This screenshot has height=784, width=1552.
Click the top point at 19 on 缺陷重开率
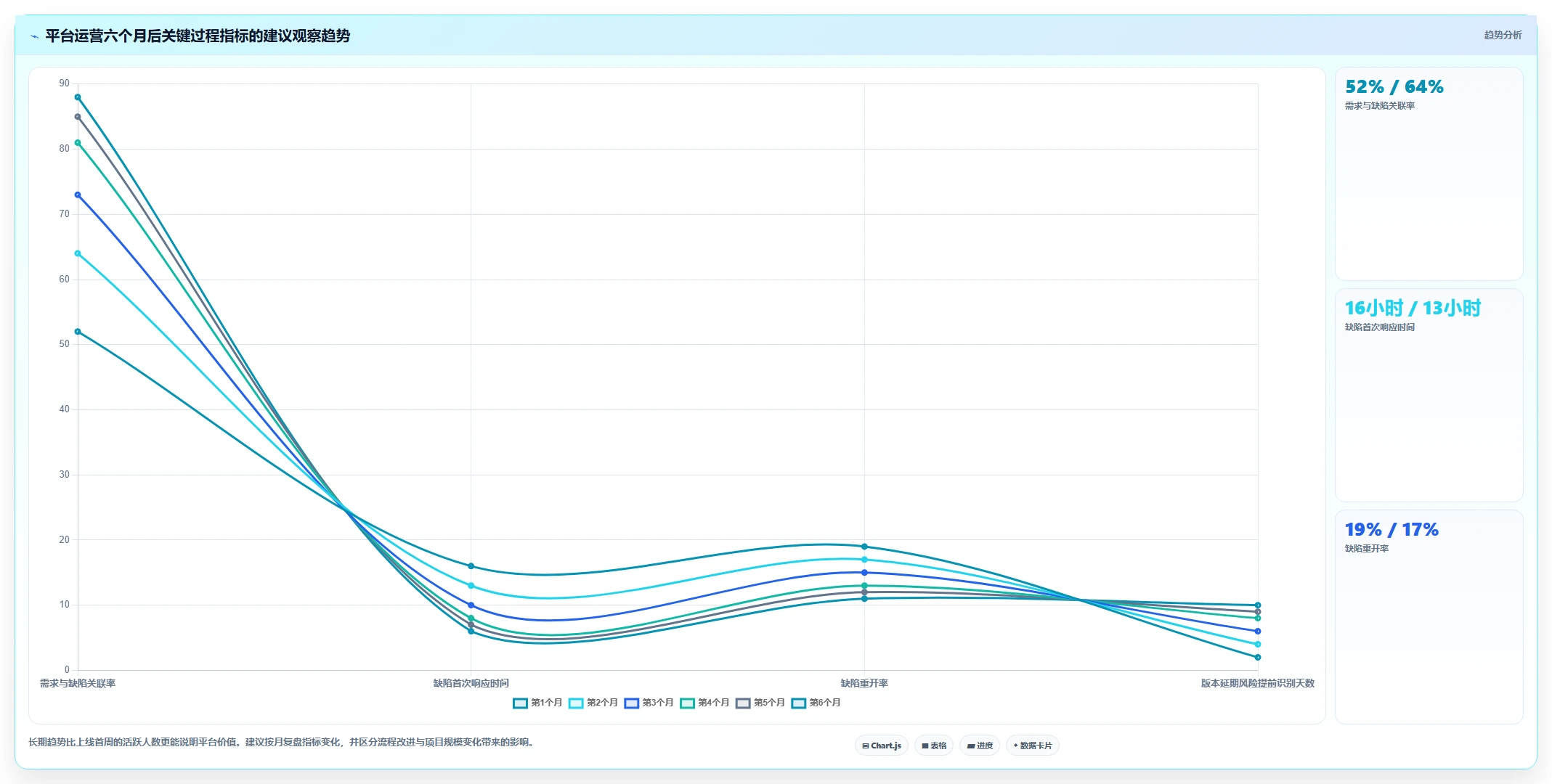[x=864, y=547]
